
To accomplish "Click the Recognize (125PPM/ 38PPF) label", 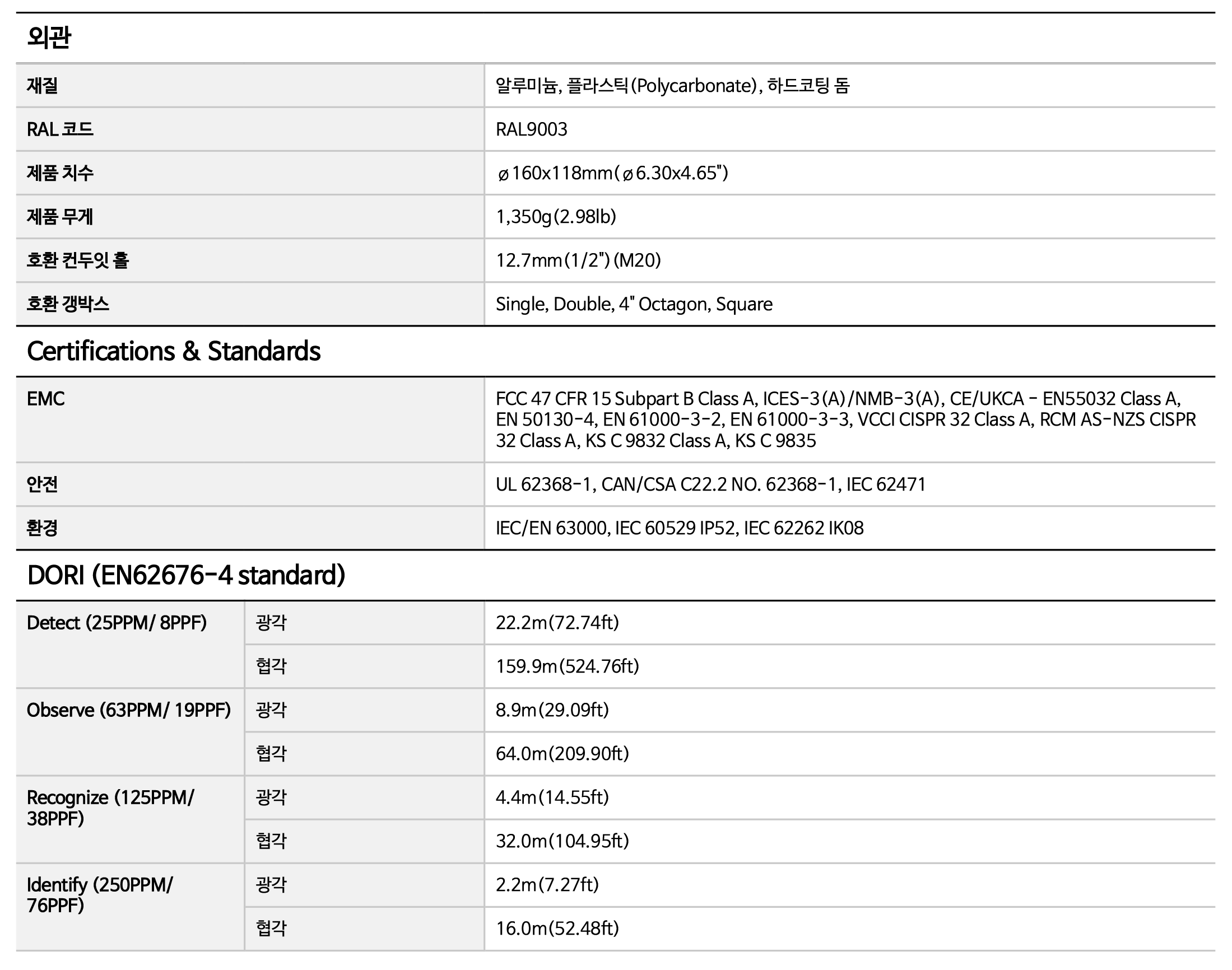I will pyautogui.click(x=110, y=808).
